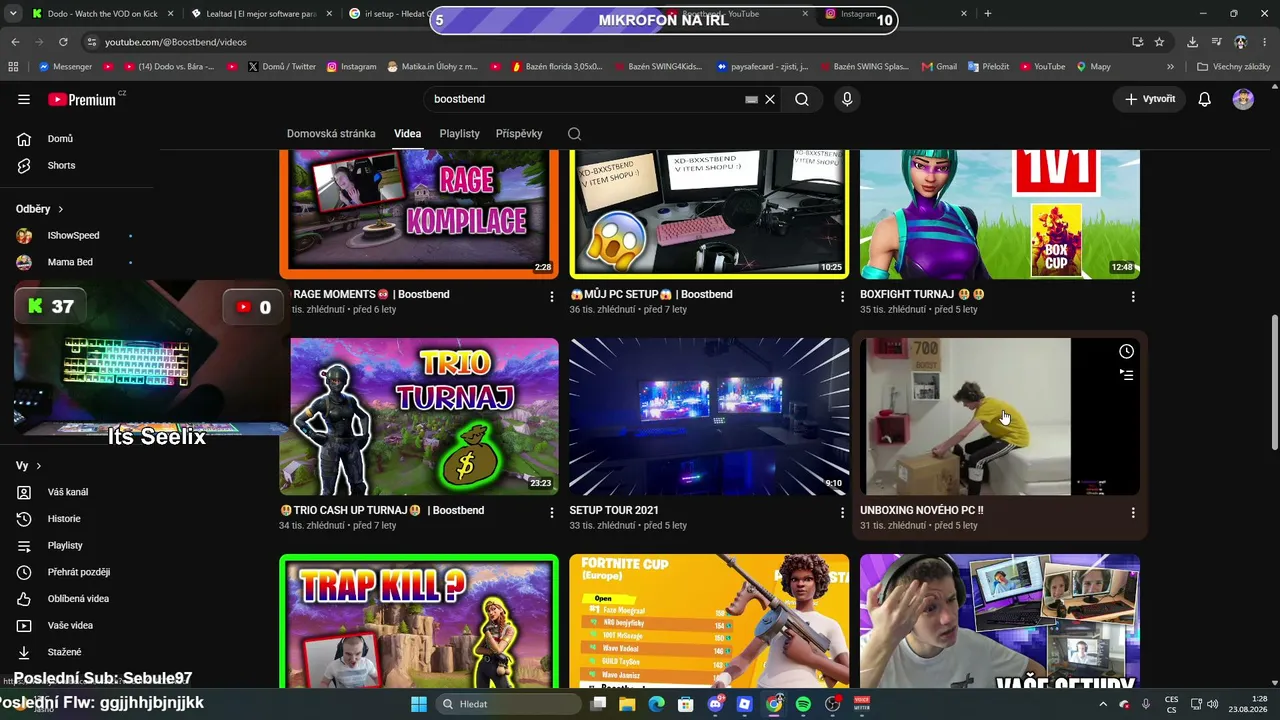1280x720 pixels.
Task: Reload the current page
Action: tap(63, 42)
